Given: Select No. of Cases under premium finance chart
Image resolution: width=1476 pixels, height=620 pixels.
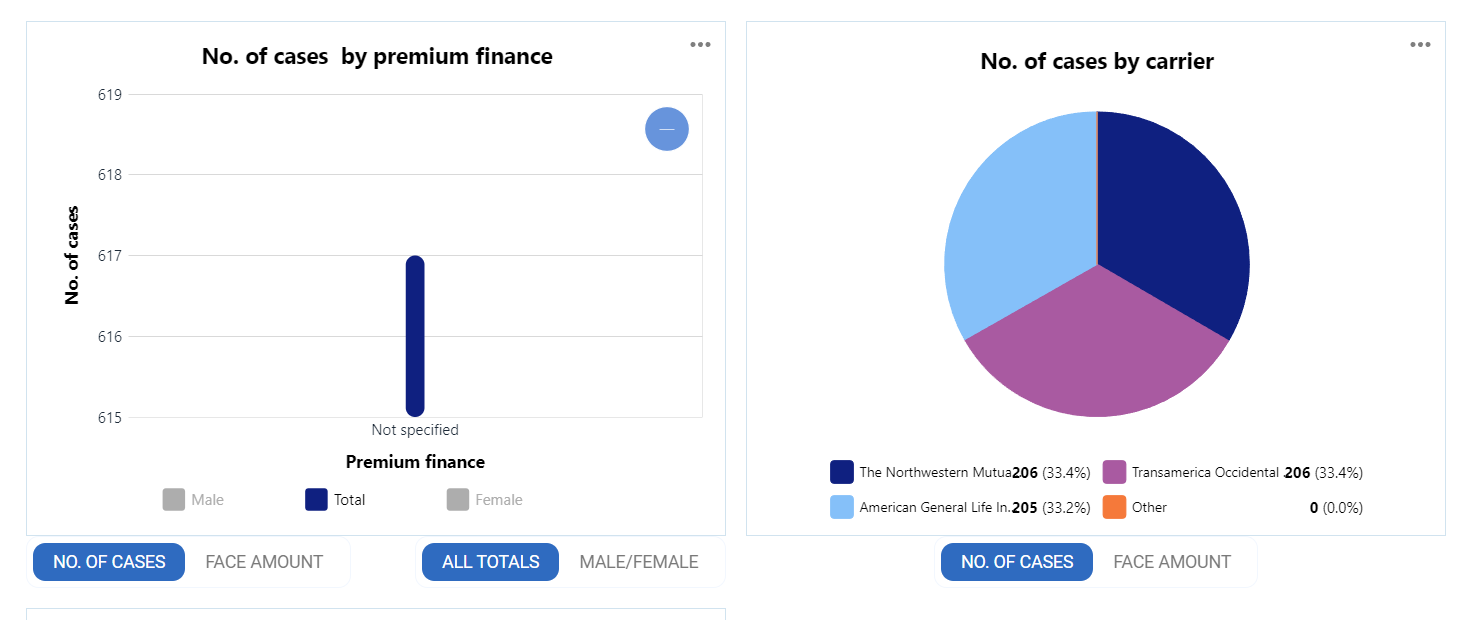Looking at the screenshot, I should tap(109, 562).
